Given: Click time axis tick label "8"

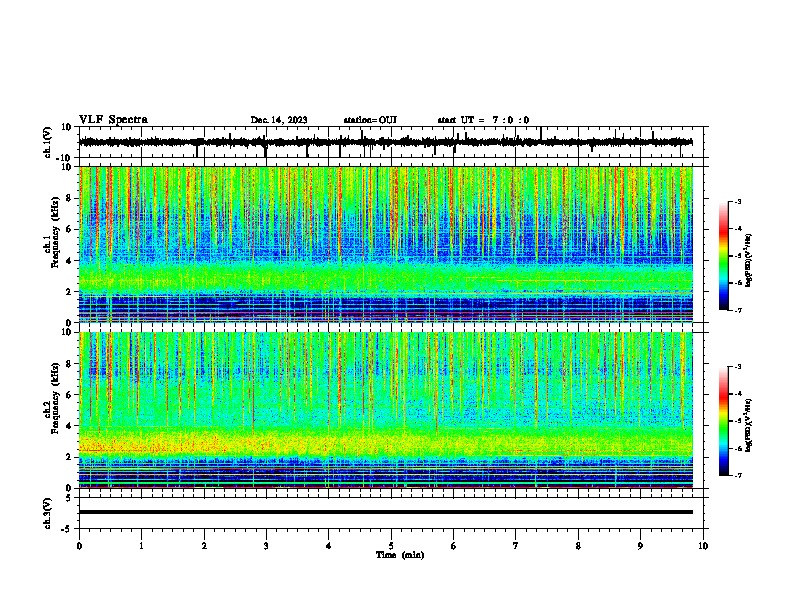Looking at the screenshot, I should [x=578, y=546].
